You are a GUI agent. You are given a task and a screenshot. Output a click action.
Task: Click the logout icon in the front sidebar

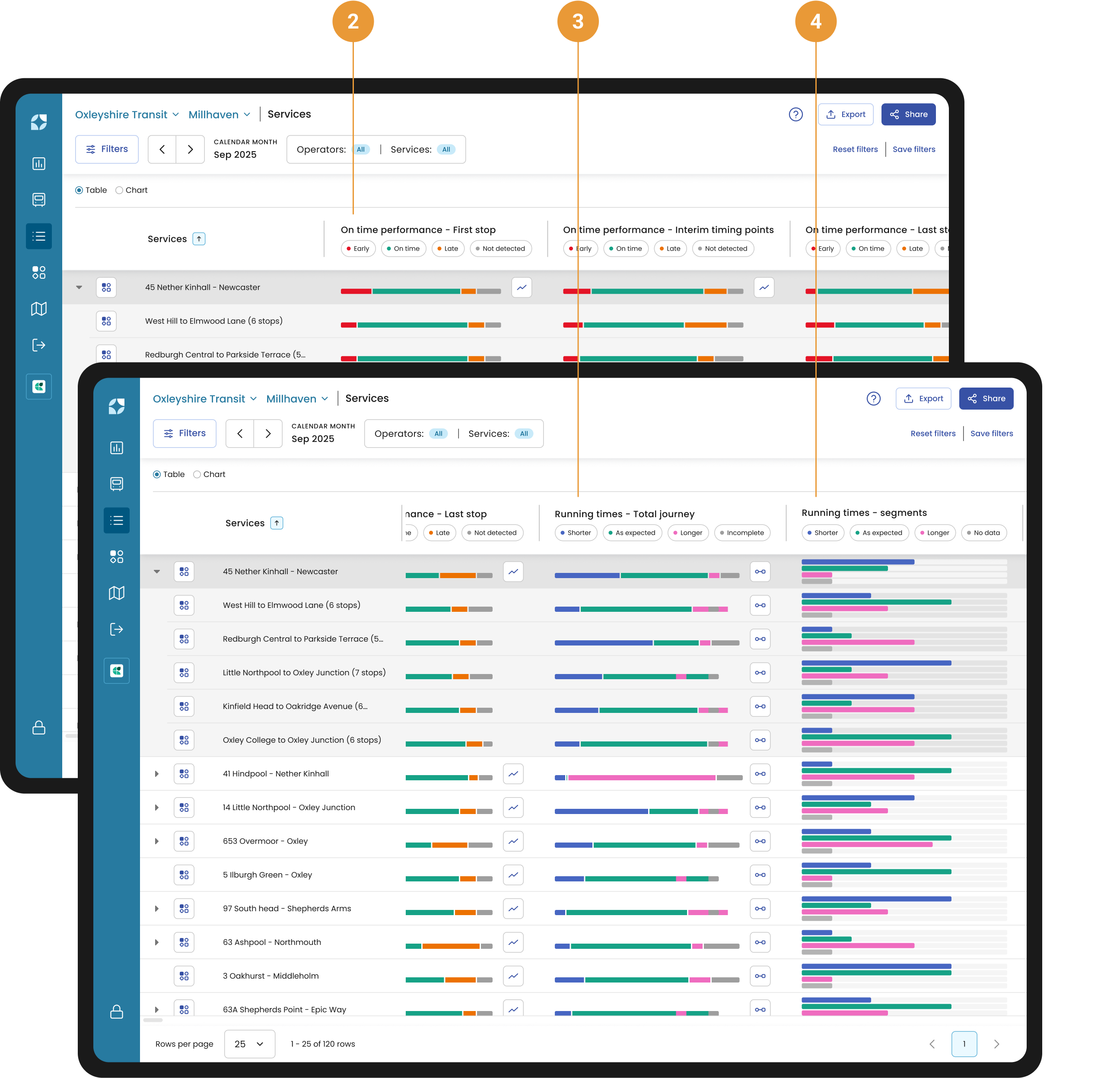coord(117,629)
